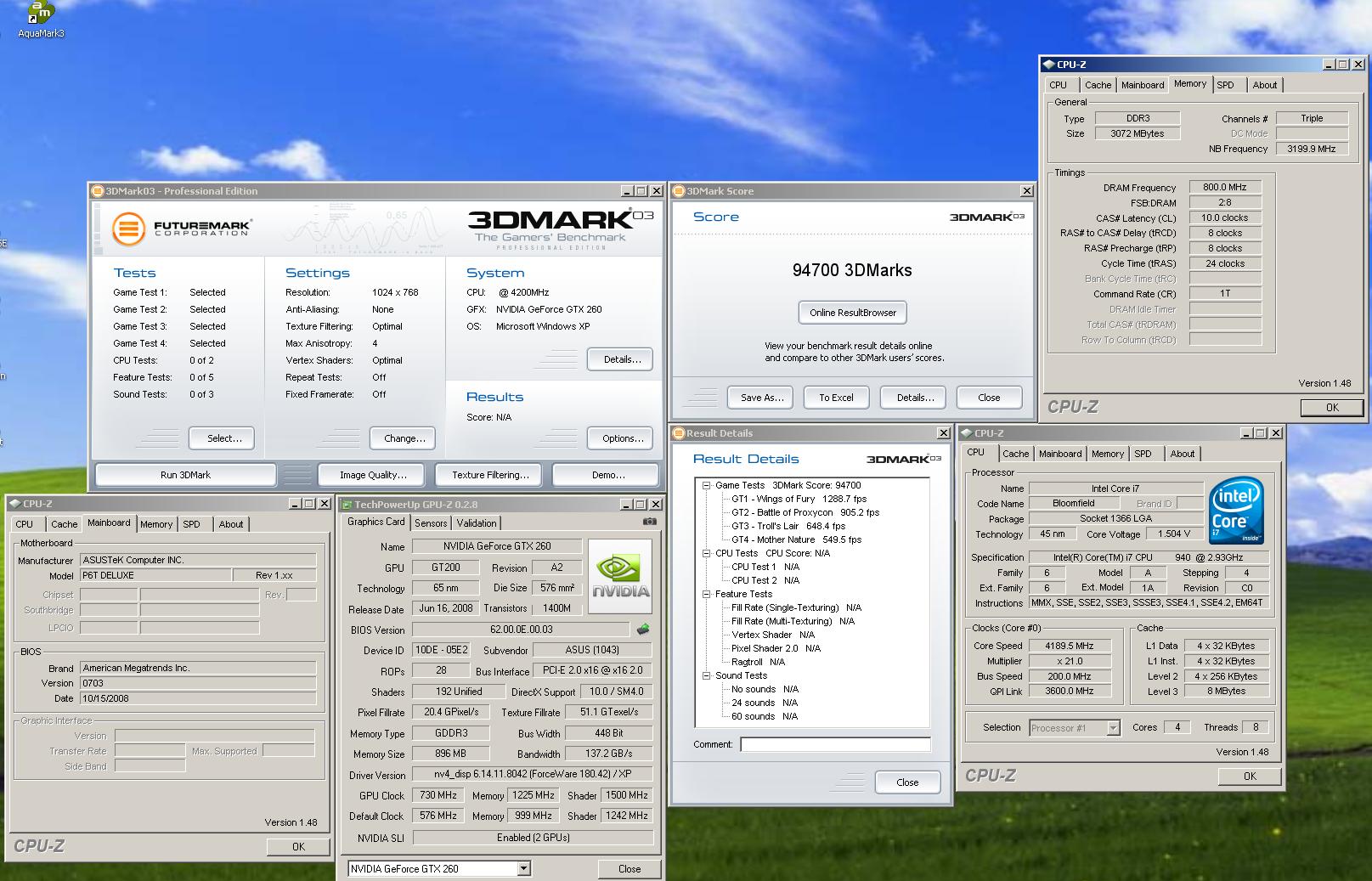
Task: Select the Graphics Card tab in GPU-Z
Action: coord(376,522)
